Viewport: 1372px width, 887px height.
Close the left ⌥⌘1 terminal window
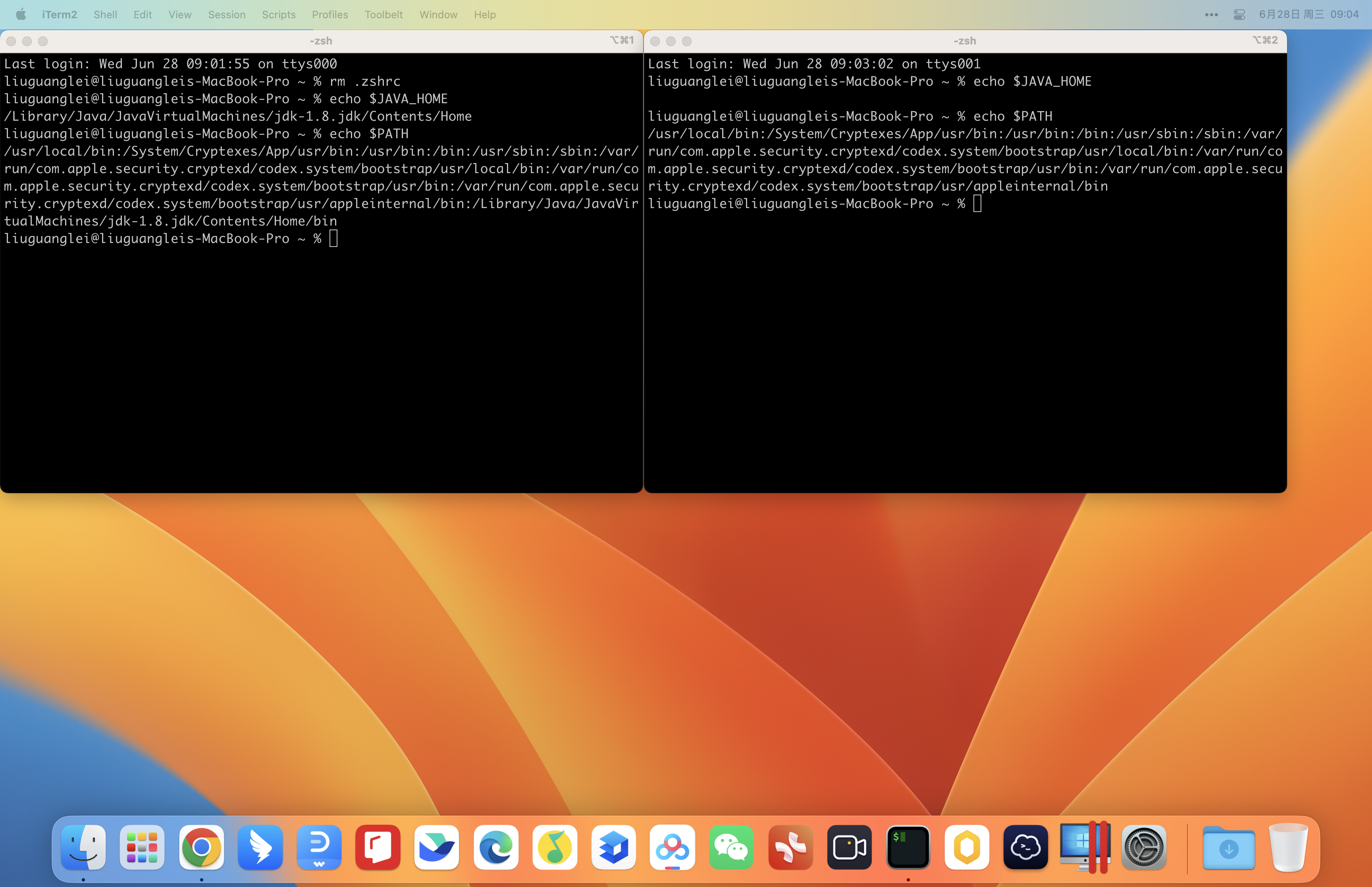(11, 41)
